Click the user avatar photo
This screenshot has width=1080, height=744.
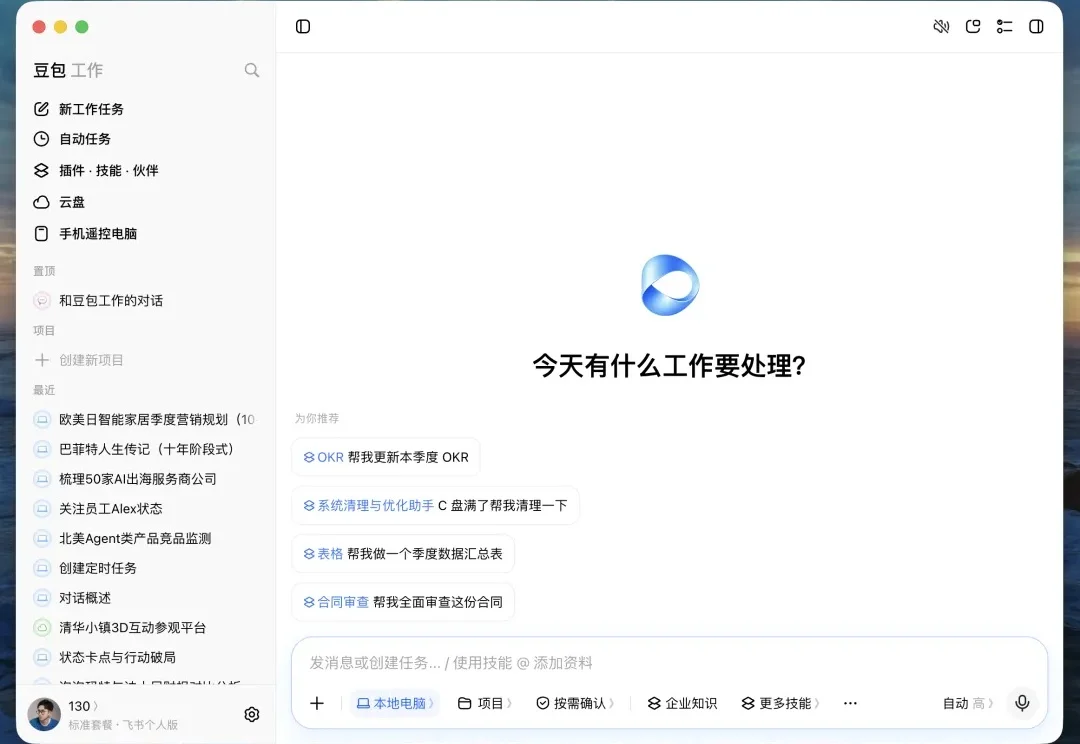tap(44, 714)
